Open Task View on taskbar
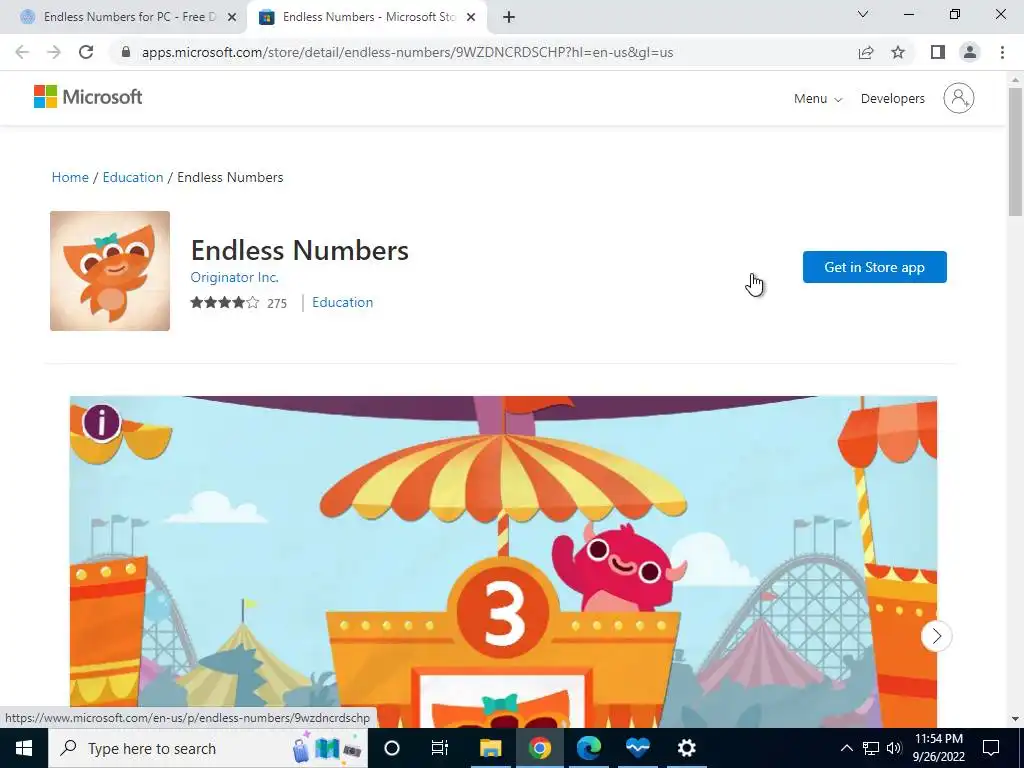Screen dimensions: 1024x768 [440, 748]
